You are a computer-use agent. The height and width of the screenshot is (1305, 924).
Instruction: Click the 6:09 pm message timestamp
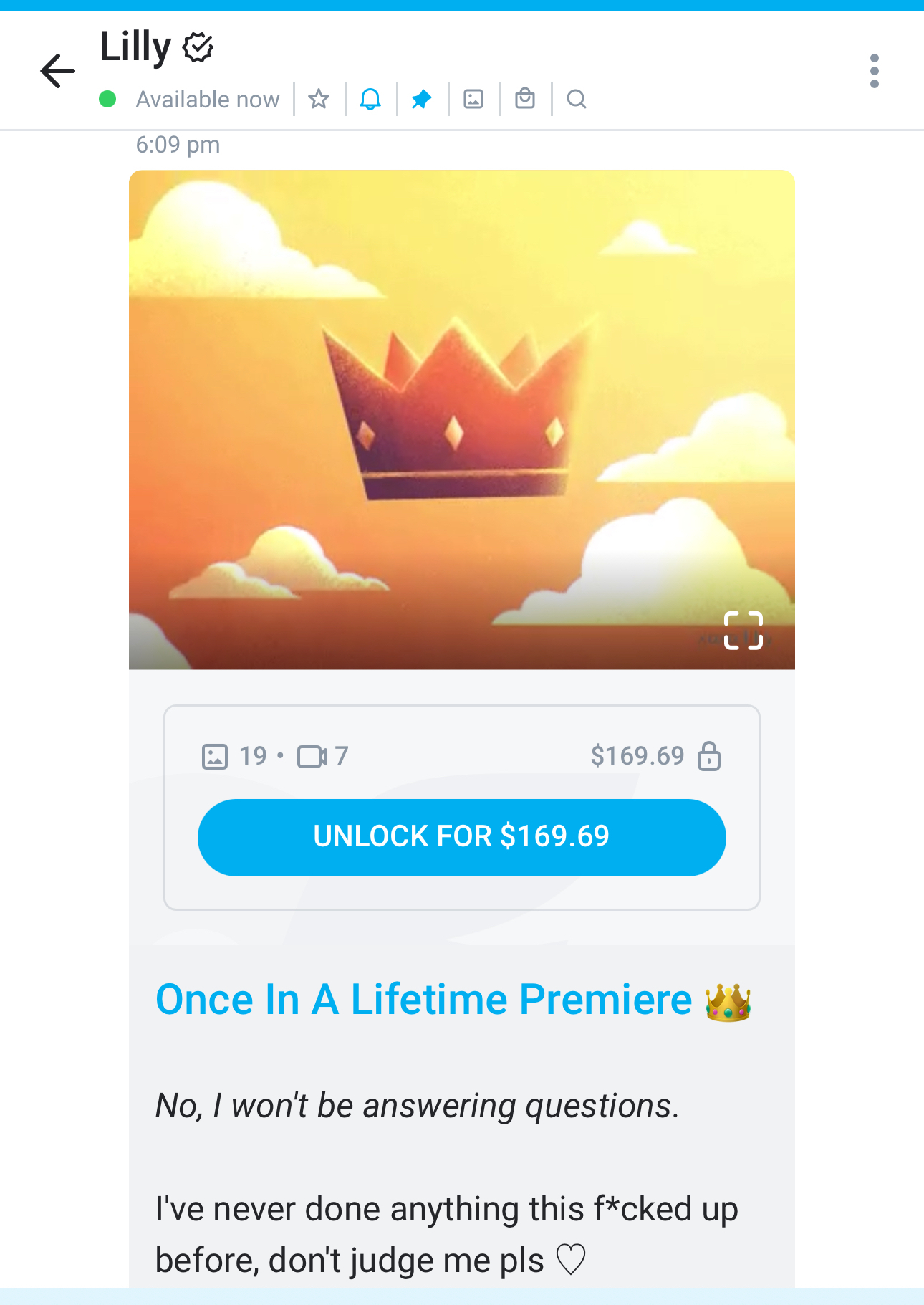point(178,145)
